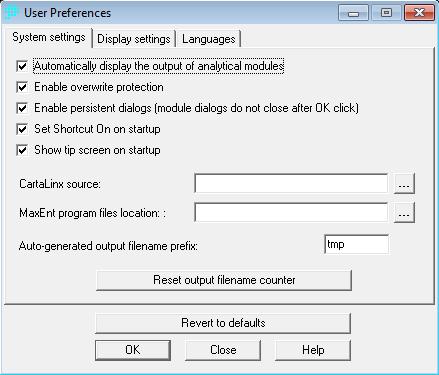Image resolution: width=439 pixels, height=375 pixels.
Task: Click the CartaLinx source text field
Action: point(291,183)
